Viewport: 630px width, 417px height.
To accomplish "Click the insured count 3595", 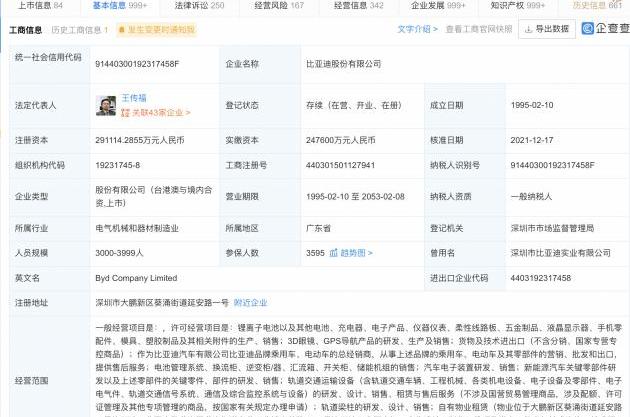I will point(315,253).
